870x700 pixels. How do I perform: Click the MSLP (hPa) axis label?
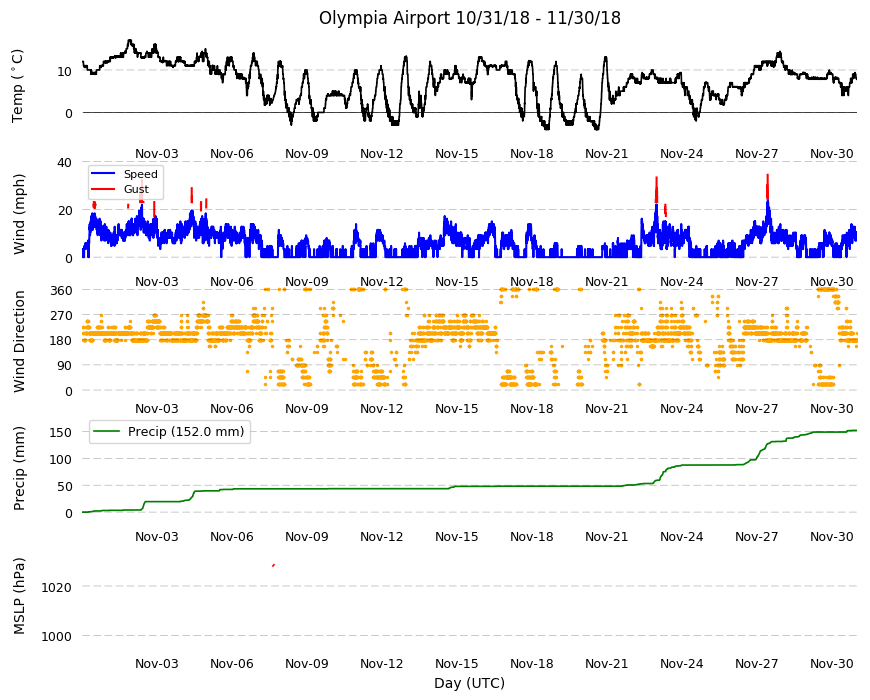(x=19, y=596)
